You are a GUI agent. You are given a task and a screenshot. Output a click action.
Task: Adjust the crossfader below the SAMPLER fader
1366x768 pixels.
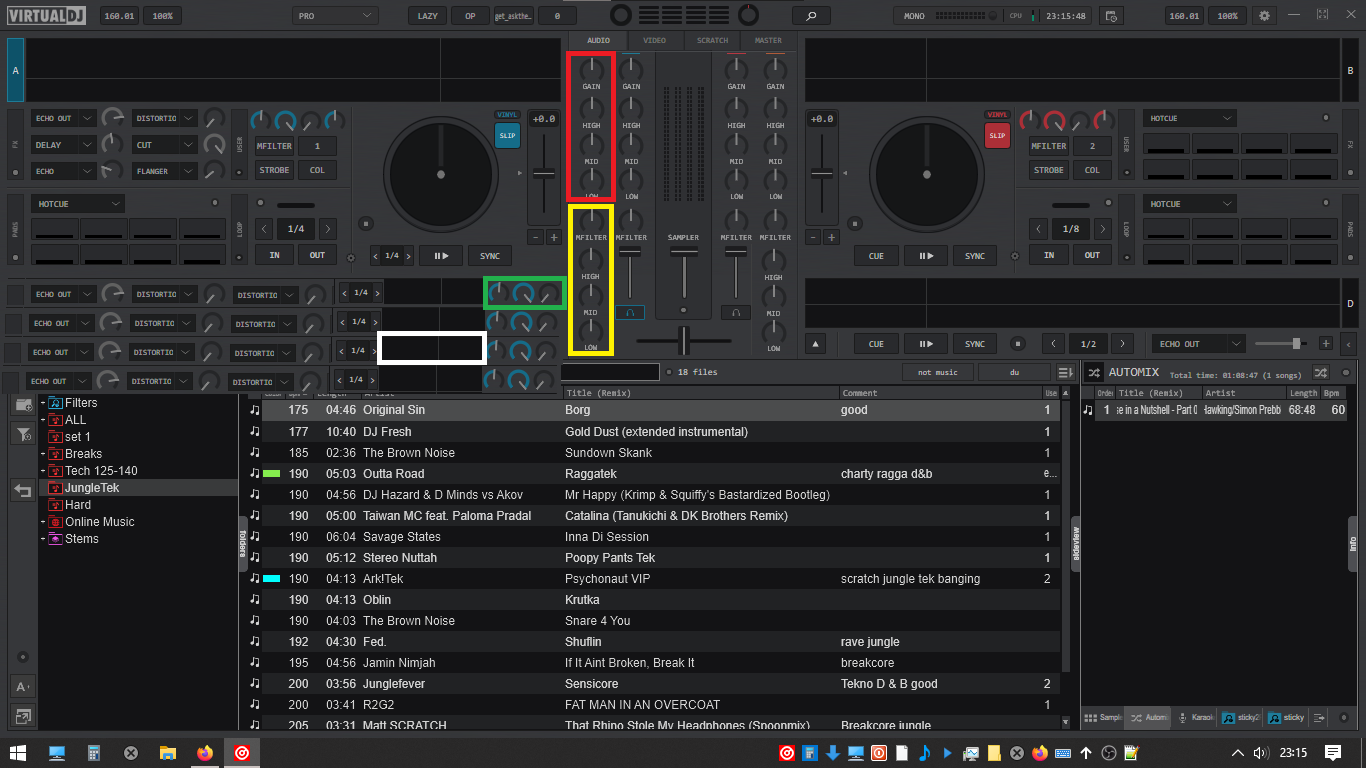click(x=684, y=341)
